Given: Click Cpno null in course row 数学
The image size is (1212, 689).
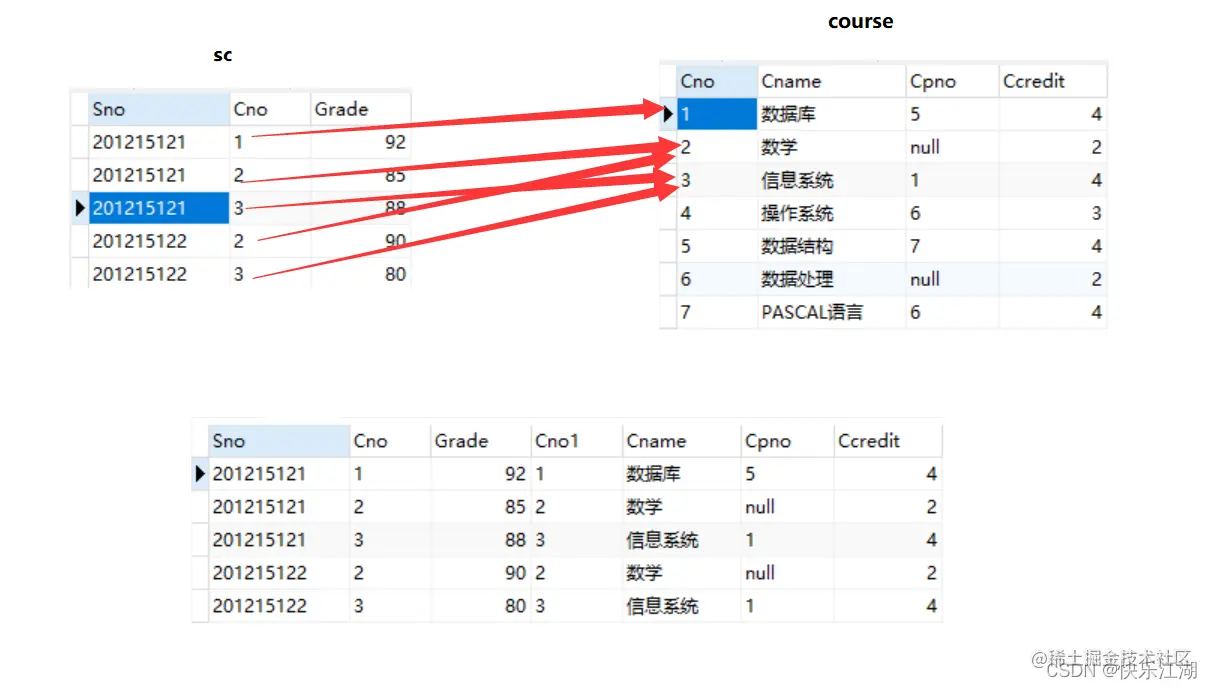Looking at the screenshot, I should coord(925,147).
